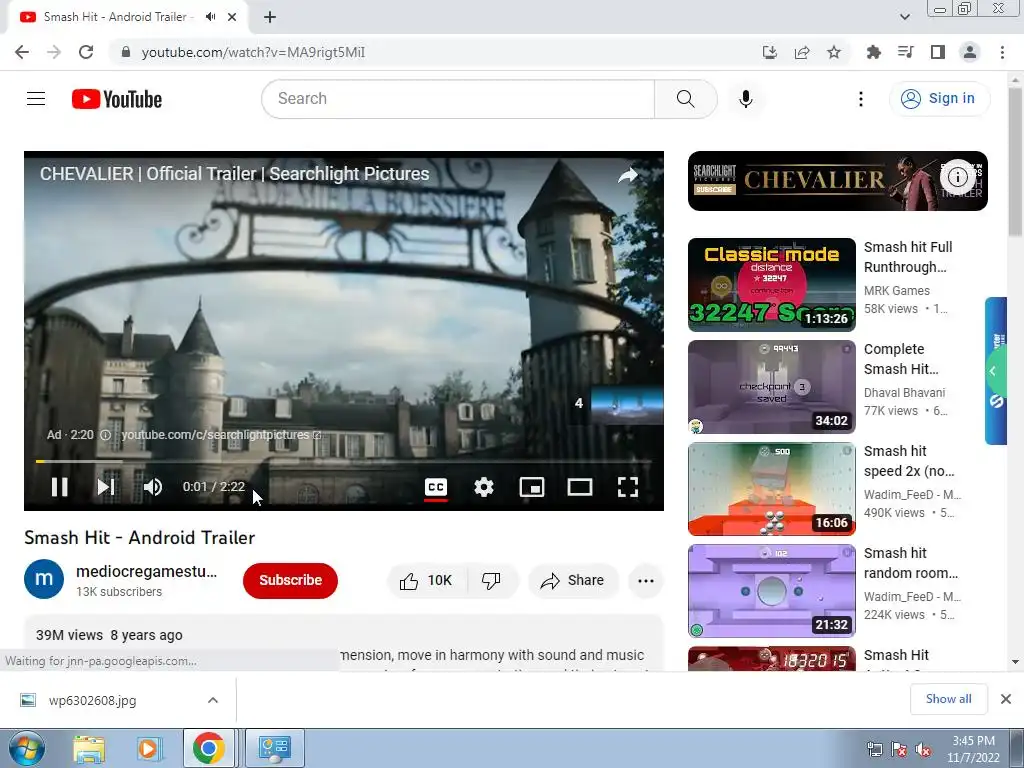Switch to miniplayer mode
This screenshot has width=1024, height=768.
[532, 487]
